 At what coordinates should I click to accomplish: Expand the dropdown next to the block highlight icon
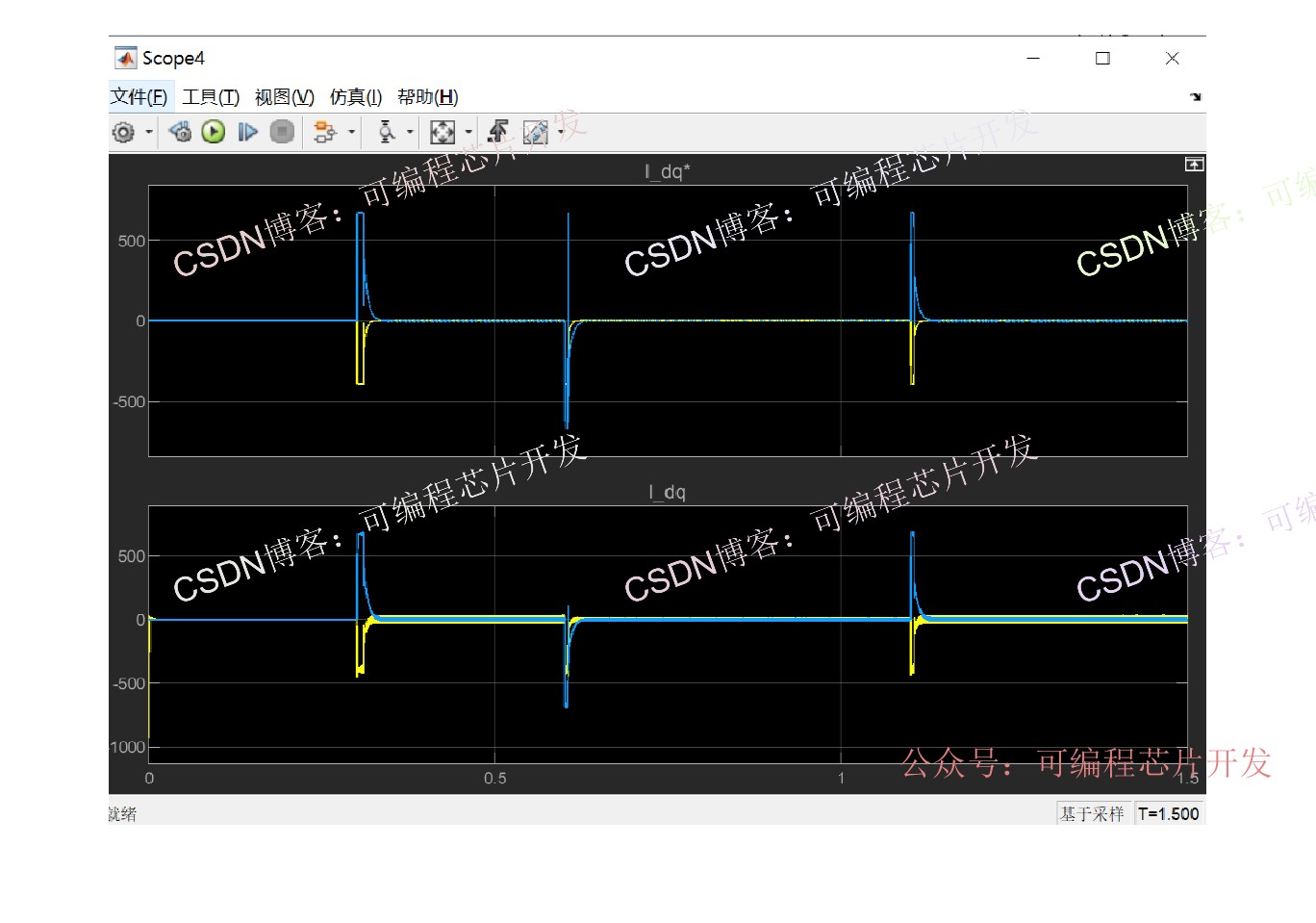click(x=351, y=132)
